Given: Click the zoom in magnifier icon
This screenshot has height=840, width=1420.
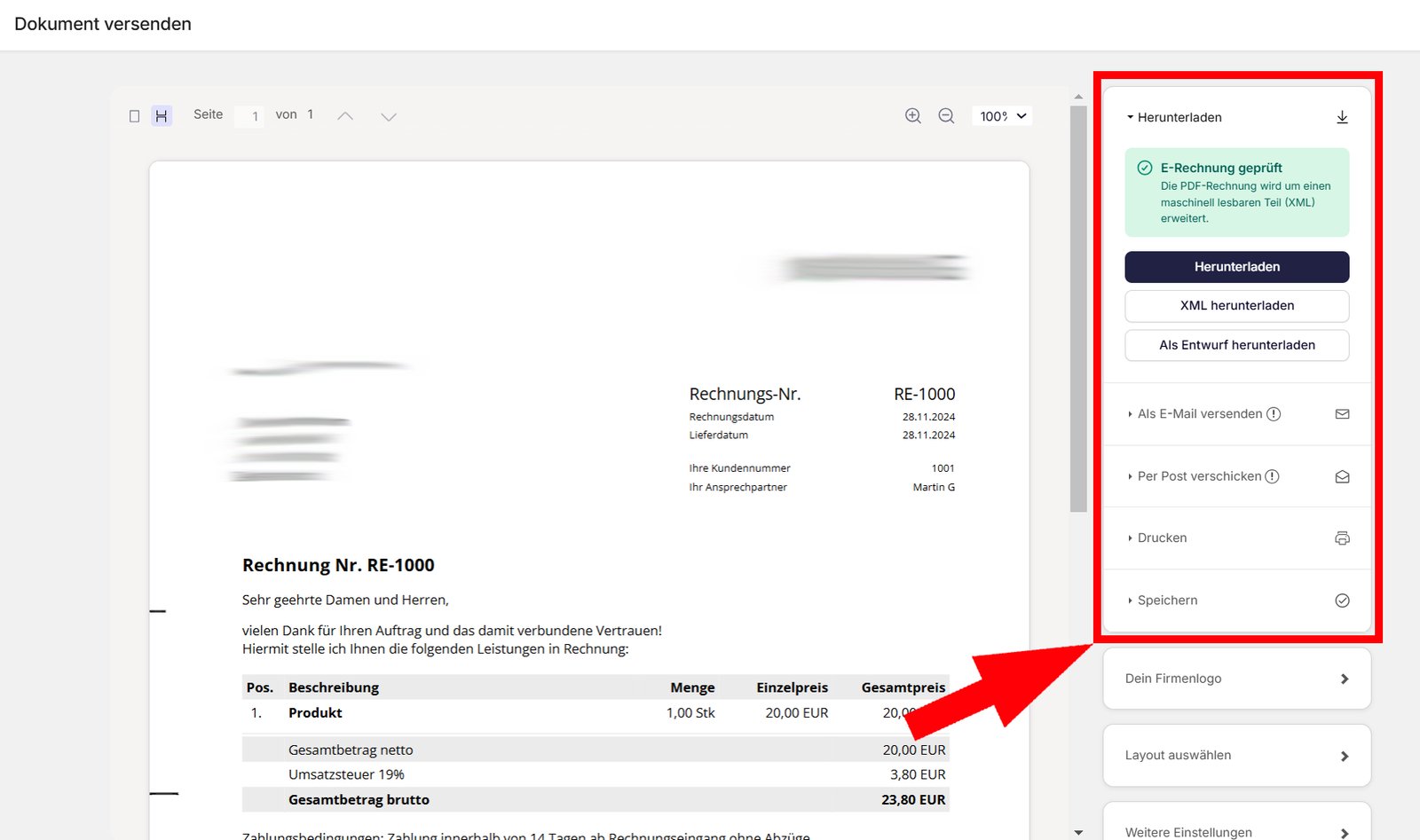Looking at the screenshot, I should (912, 115).
